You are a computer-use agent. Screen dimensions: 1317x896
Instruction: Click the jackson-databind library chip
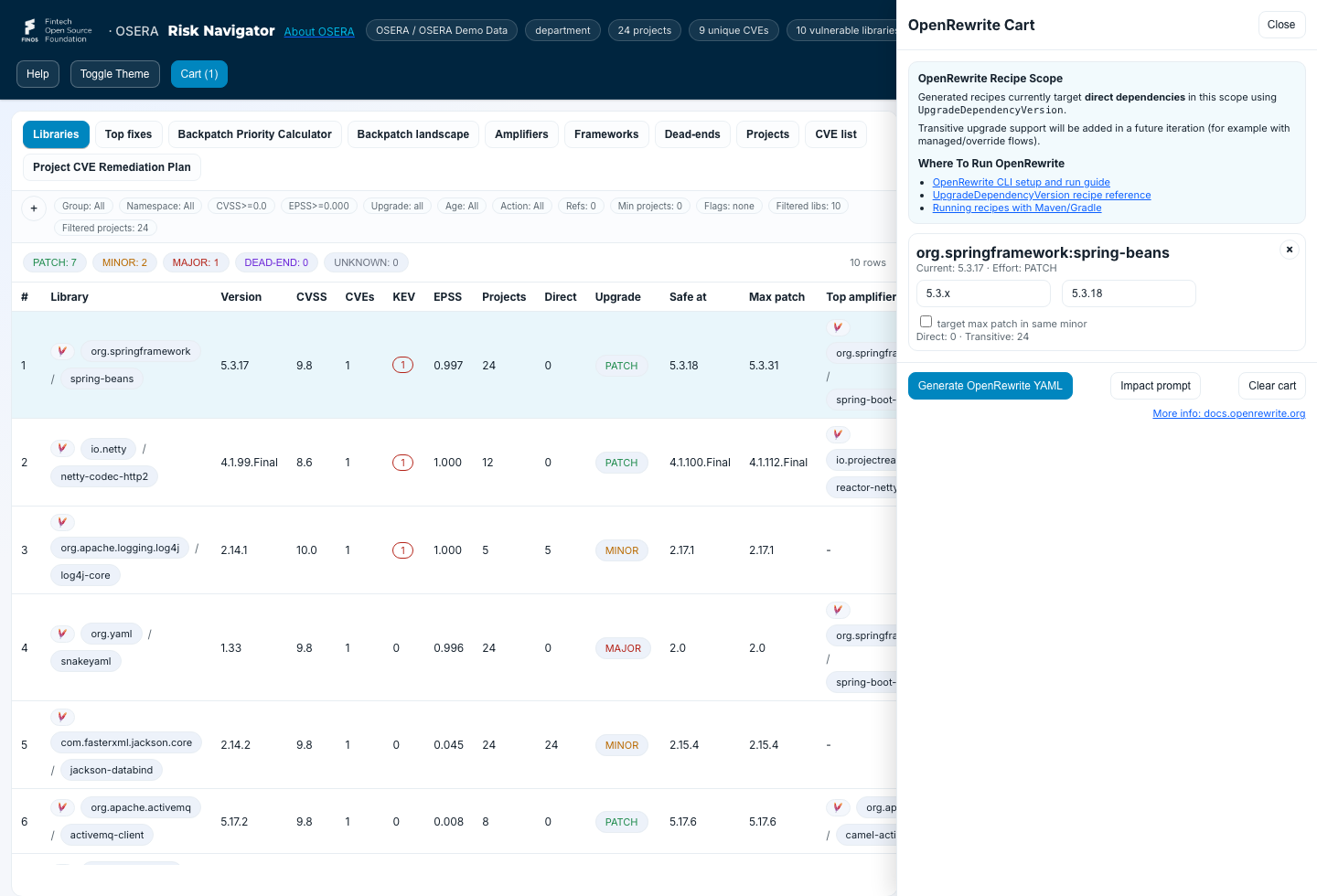coord(112,770)
